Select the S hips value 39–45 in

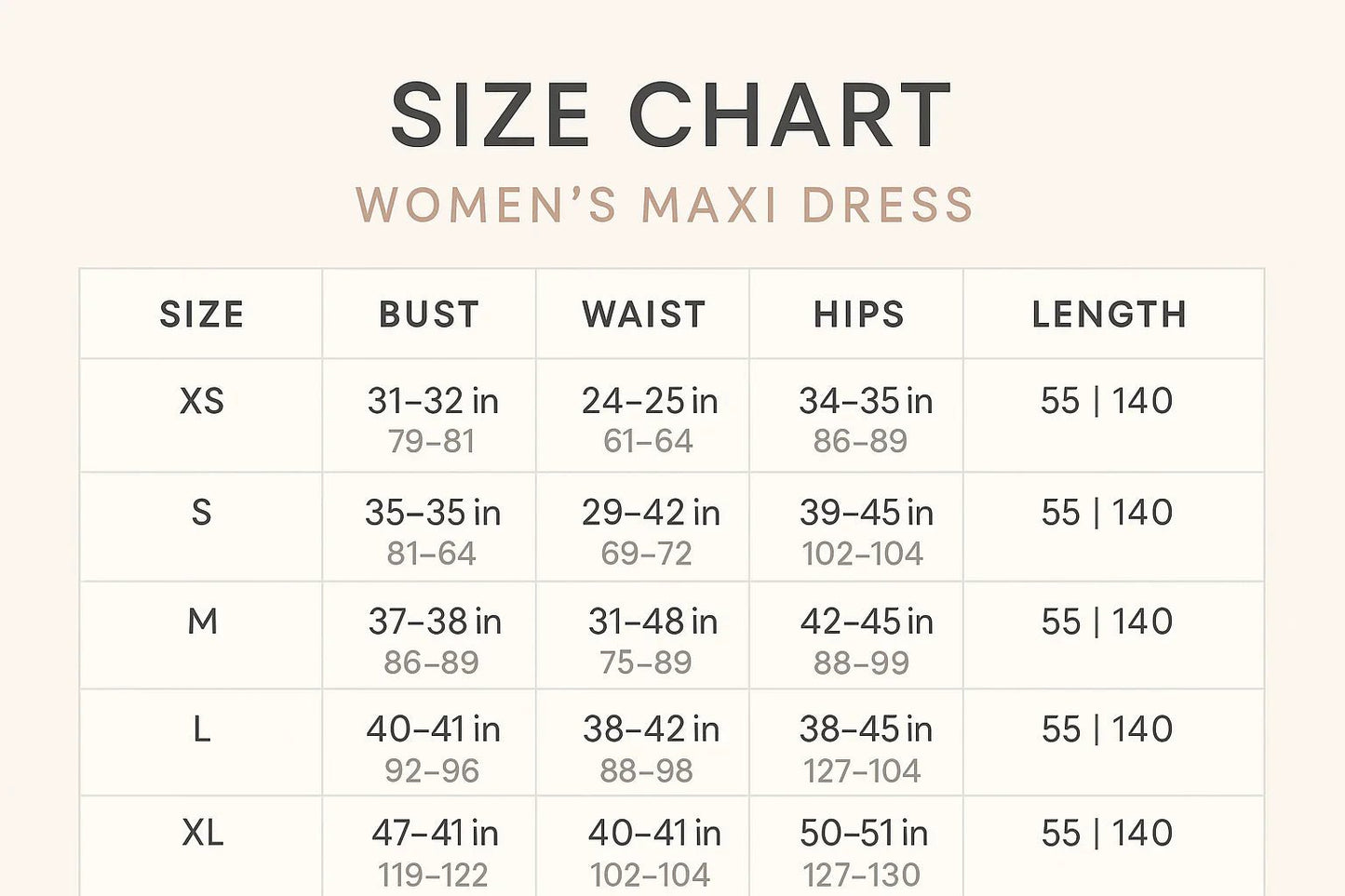(x=866, y=513)
